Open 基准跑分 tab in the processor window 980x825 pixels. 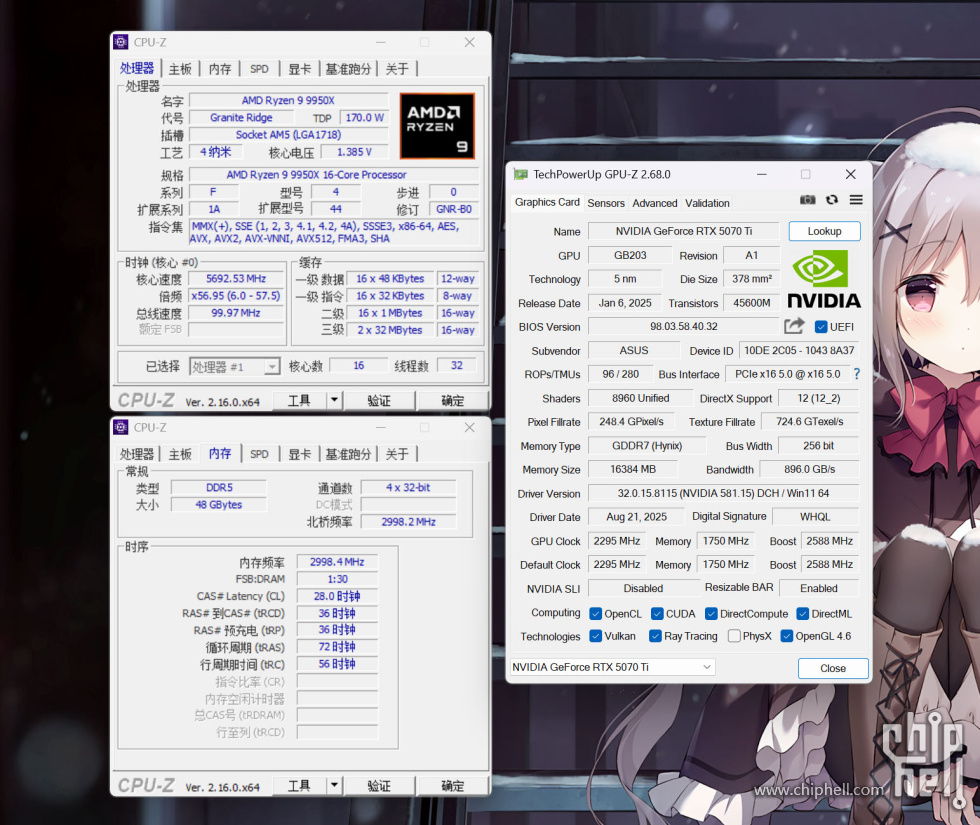pyautogui.click(x=348, y=69)
